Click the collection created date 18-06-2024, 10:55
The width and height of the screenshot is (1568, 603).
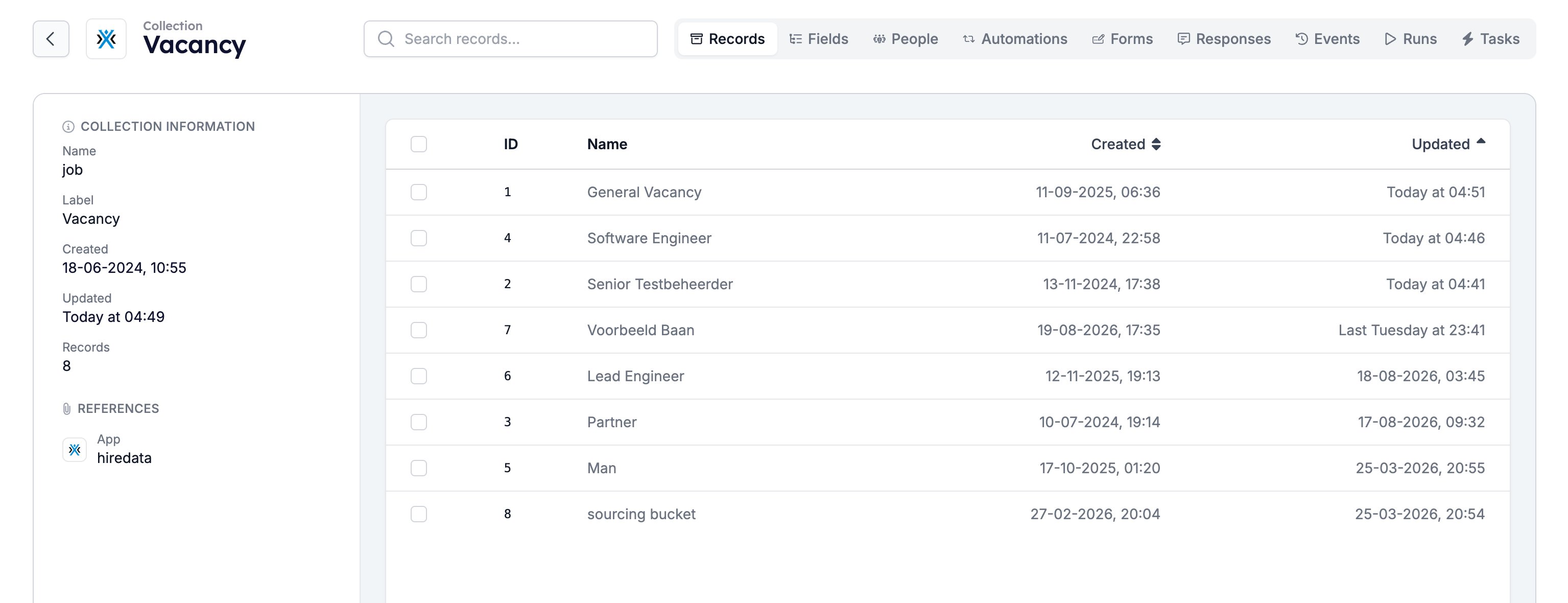tap(124, 268)
